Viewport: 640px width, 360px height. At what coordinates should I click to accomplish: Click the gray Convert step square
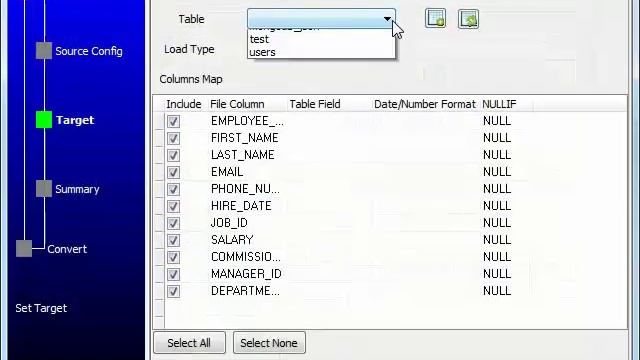coord(24,249)
